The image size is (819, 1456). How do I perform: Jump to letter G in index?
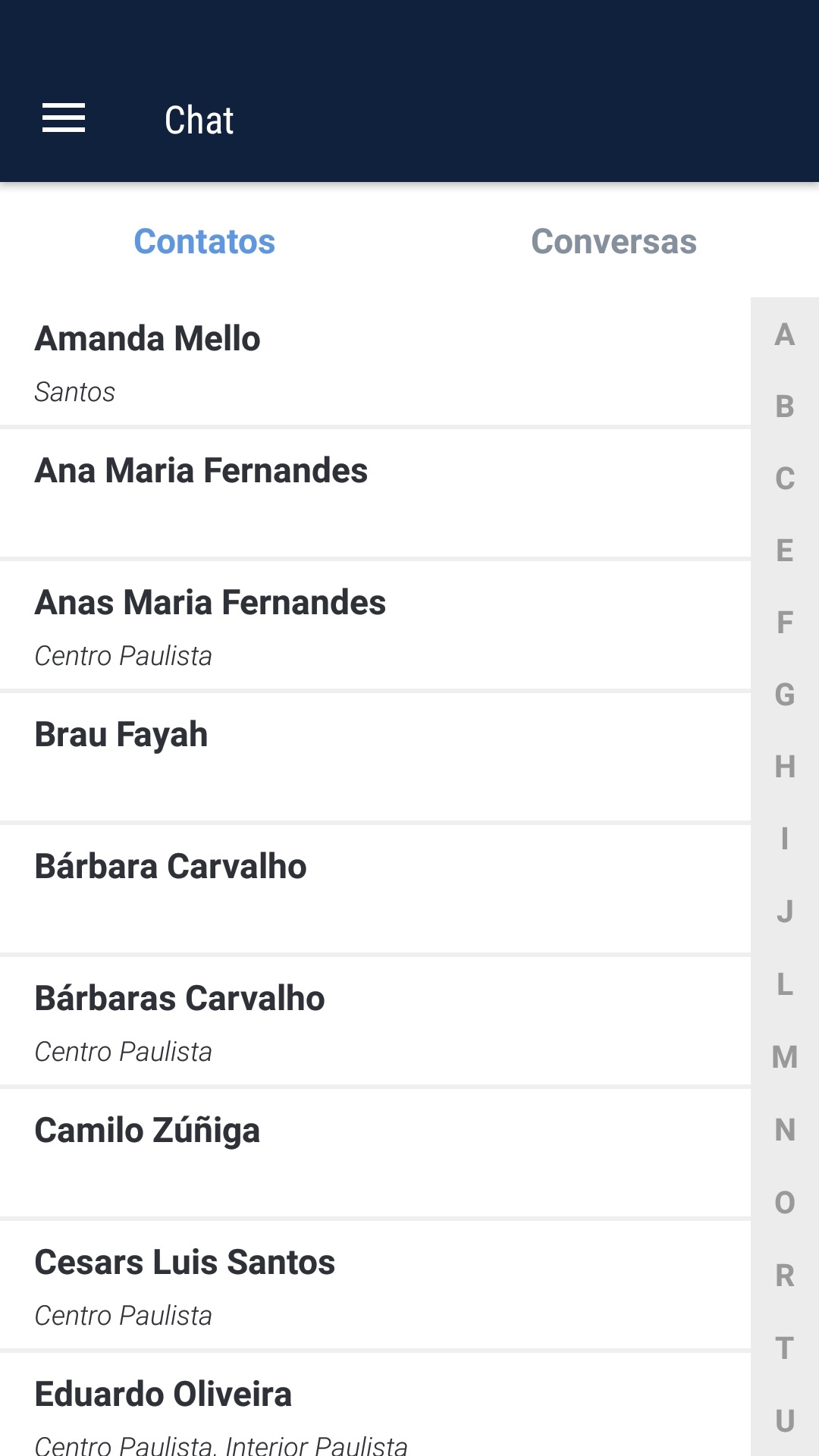[x=785, y=695]
